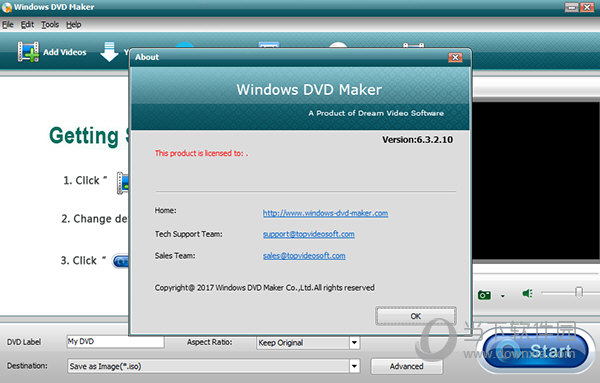Expand the Aspect Ratio dropdown
Screen dimensions: 600x383
click(354, 342)
